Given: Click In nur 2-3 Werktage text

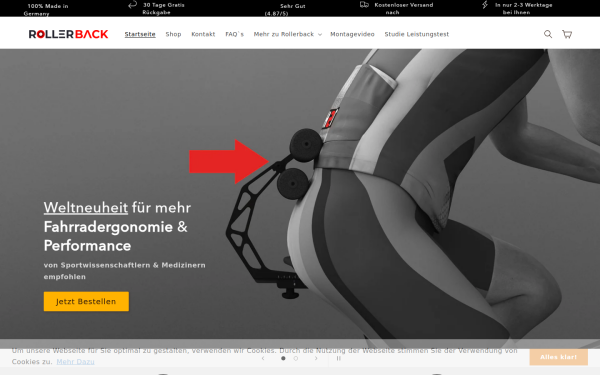Looking at the screenshot, I should pyautogui.click(x=523, y=8).
